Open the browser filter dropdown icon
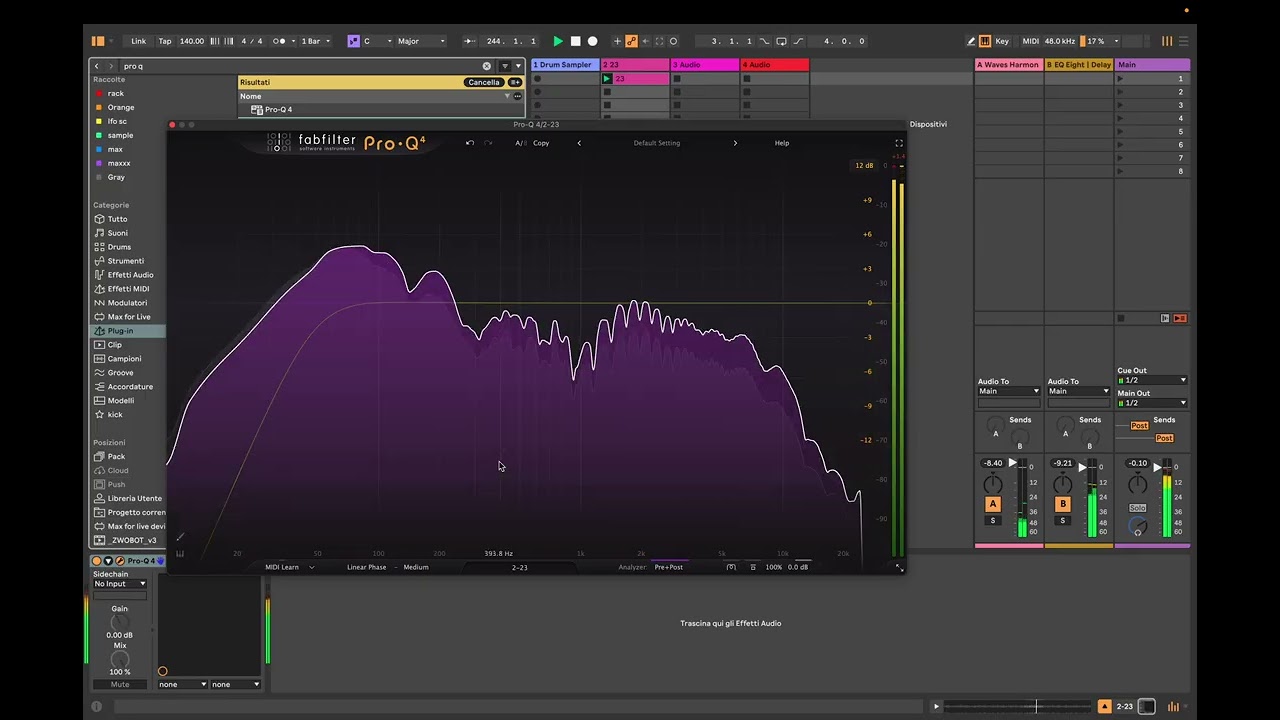Viewport: 1280px width, 720px height. pos(505,66)
